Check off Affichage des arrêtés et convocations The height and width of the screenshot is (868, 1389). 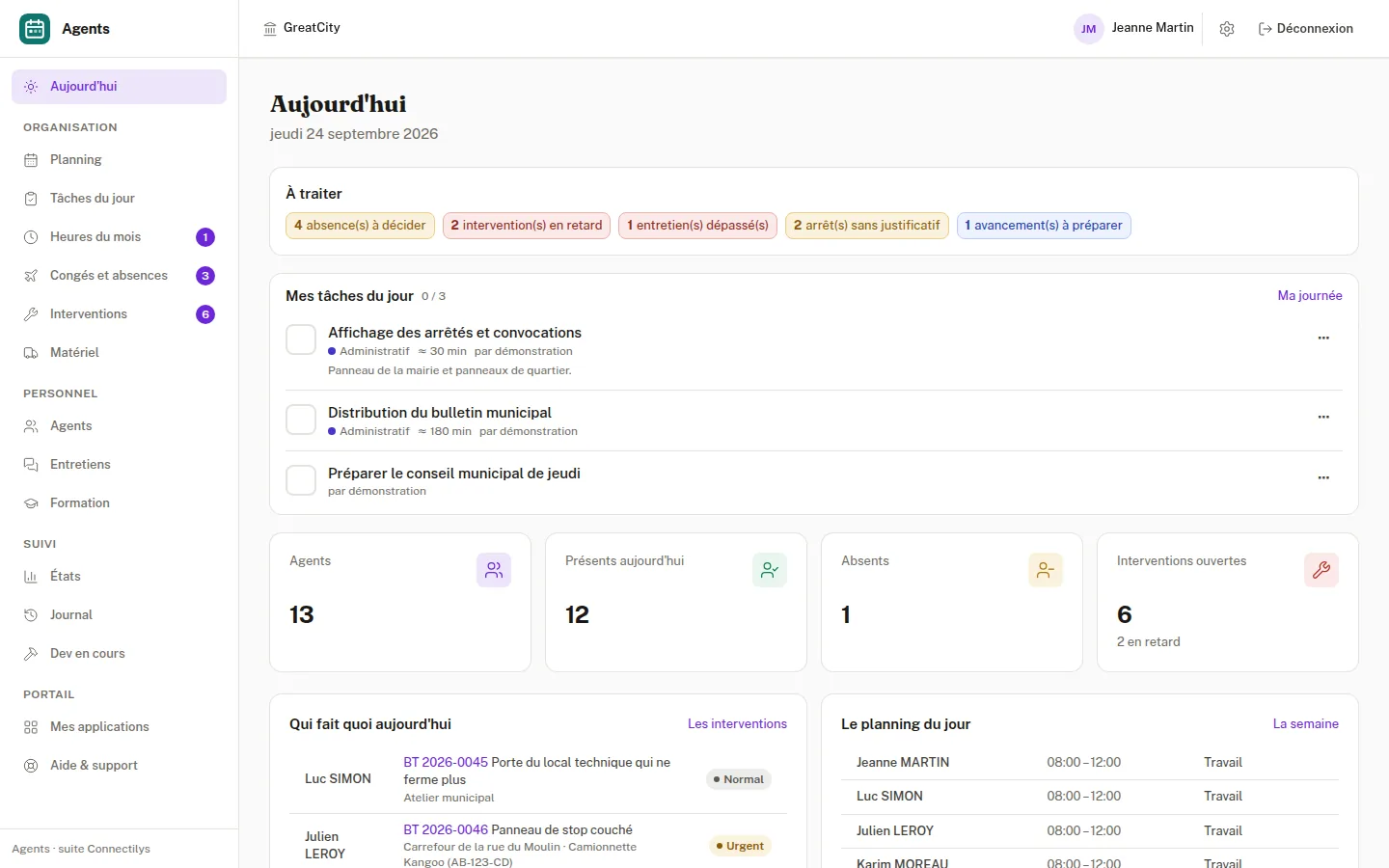coord(301,339)
